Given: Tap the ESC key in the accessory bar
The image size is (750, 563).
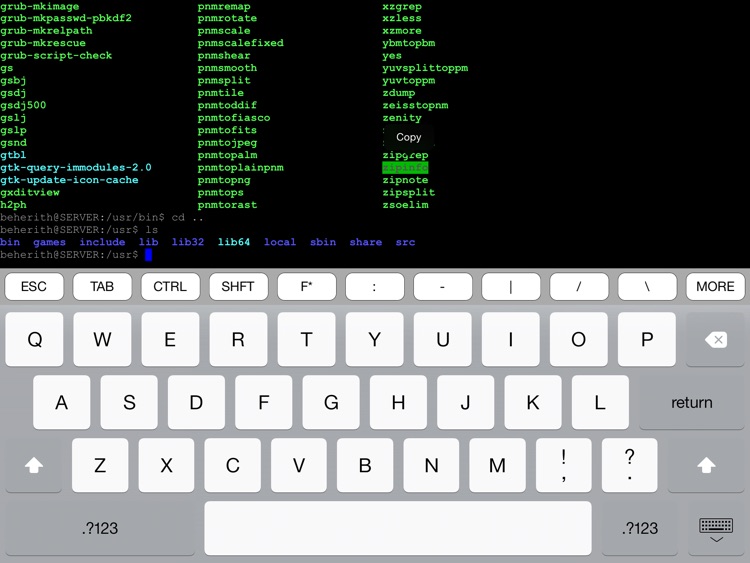Looking at the screenshot, I should tap(34, 287).
